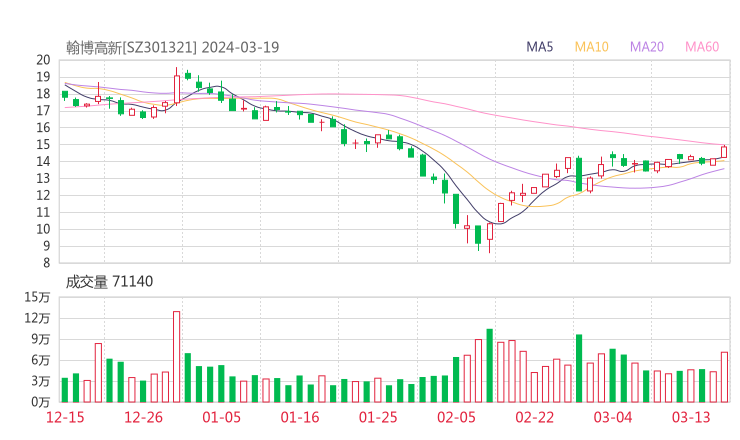Select the last red volume bar on the right

point(724,377)
